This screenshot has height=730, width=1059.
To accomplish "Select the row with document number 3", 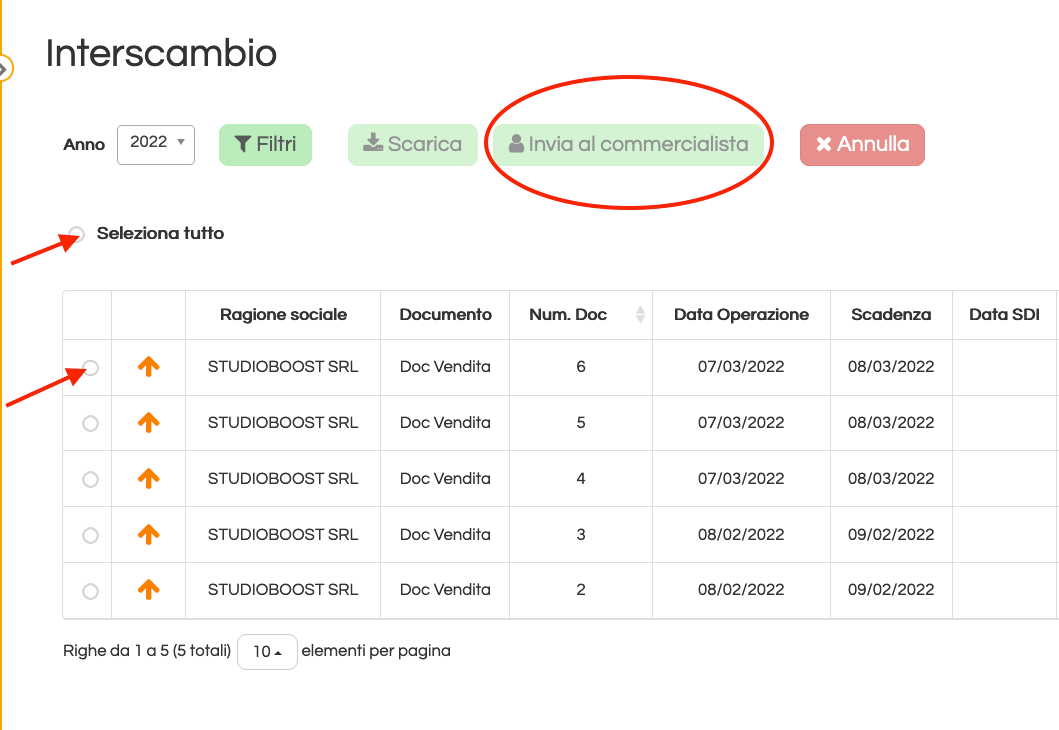I will [x=91, y=536].
